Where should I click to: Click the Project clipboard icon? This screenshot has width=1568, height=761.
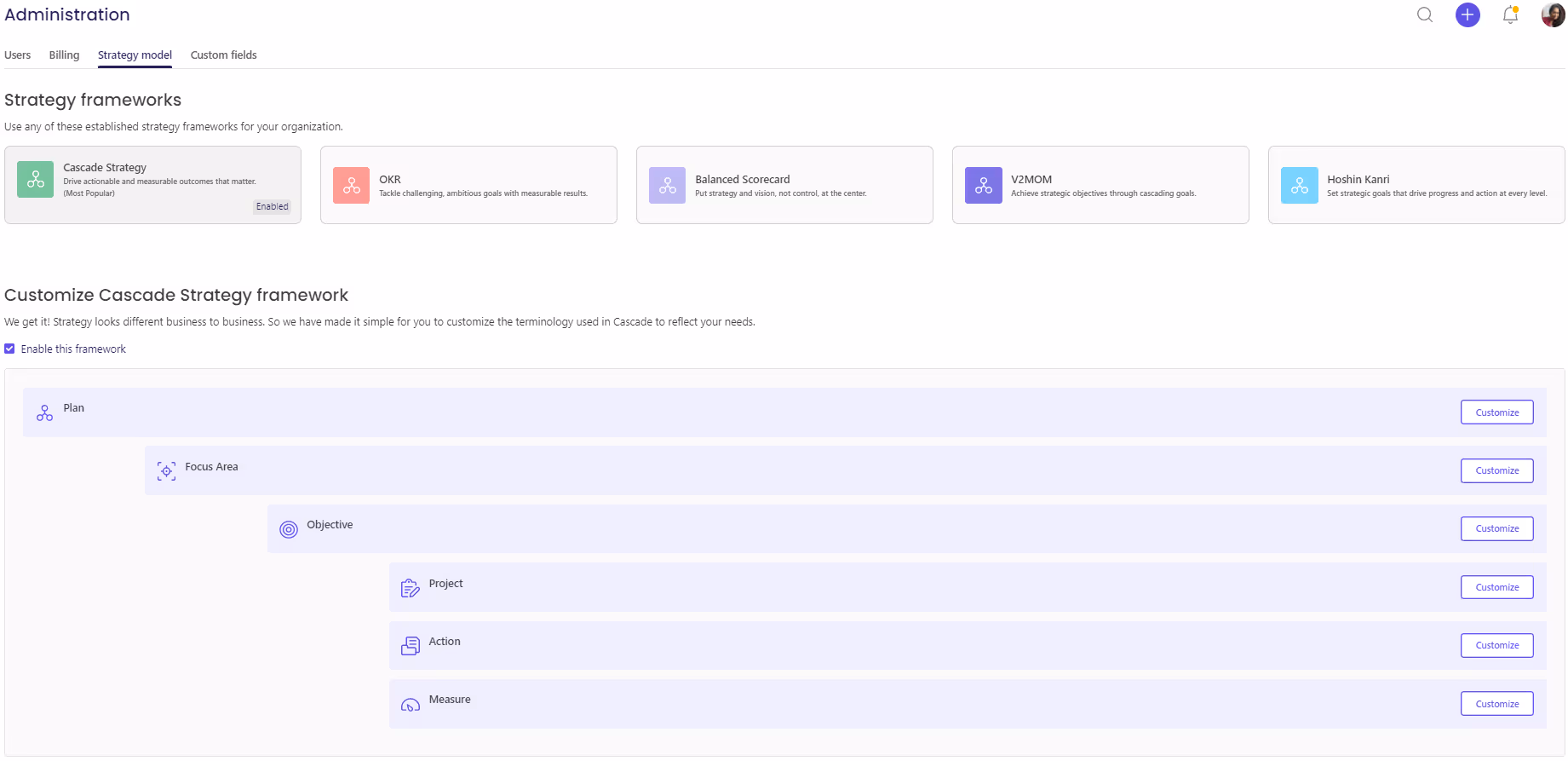click(411, 588)
